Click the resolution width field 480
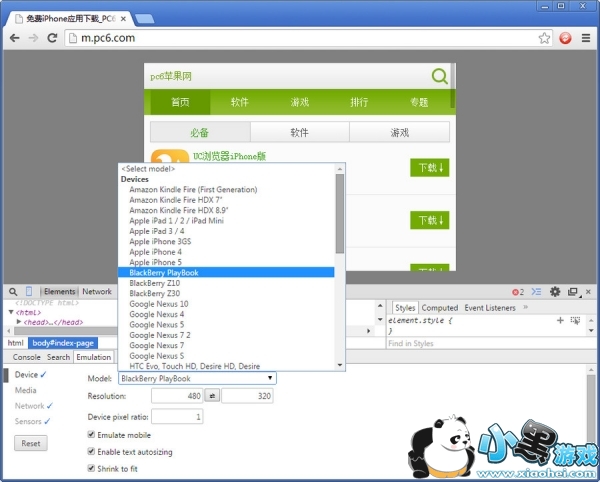Image resolution: width=600 pixels, height=482 pixels. [177, 396]
